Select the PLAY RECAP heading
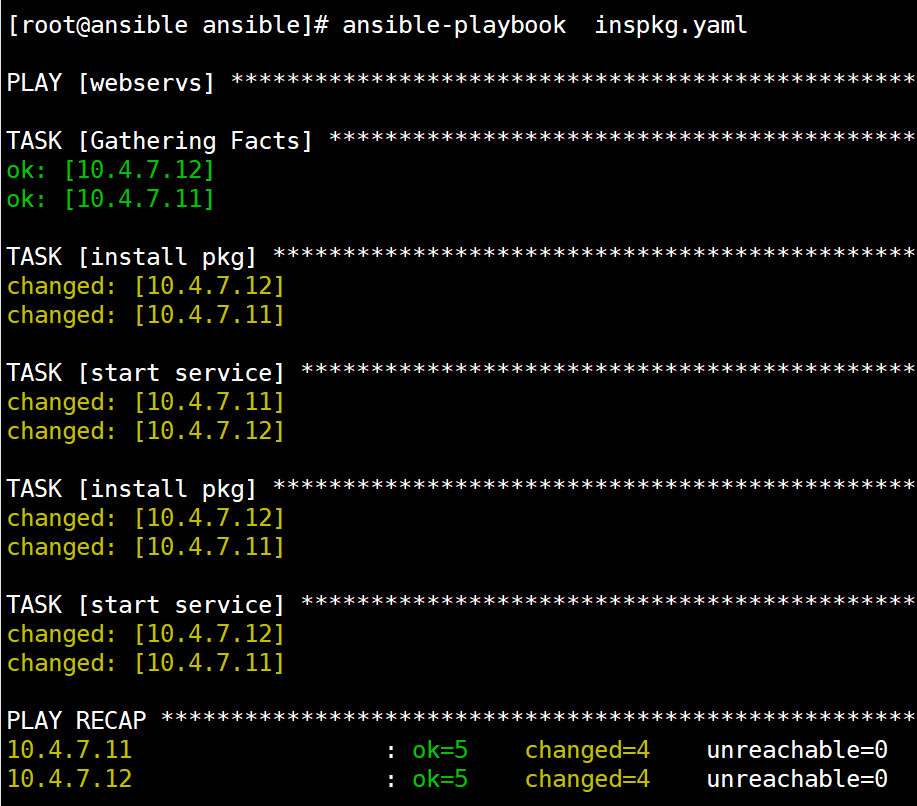The width and height of the screenshot is (917, 806). (77, 720)
